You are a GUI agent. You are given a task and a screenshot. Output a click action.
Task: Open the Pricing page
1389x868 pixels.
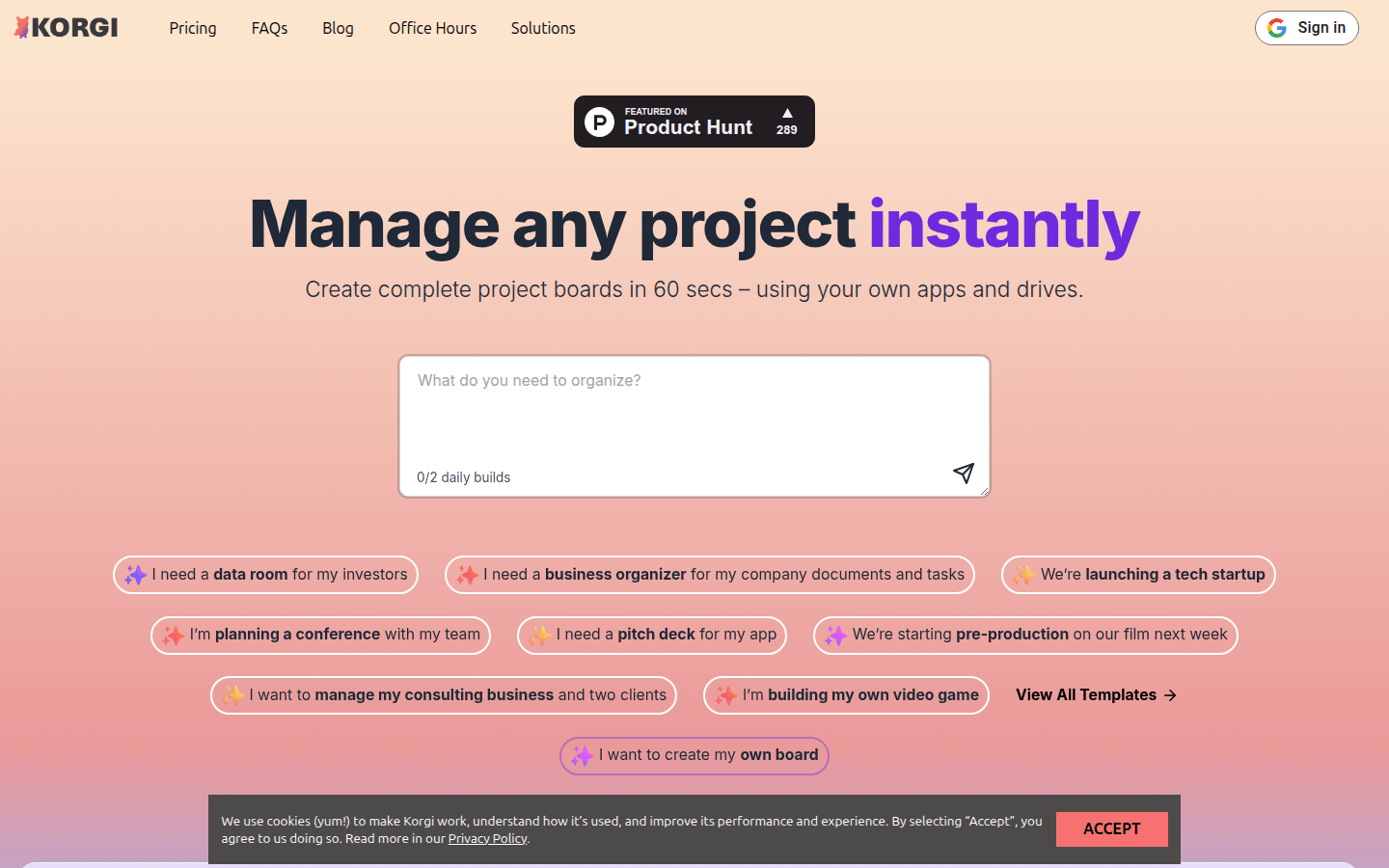click(x=193, y=28)
